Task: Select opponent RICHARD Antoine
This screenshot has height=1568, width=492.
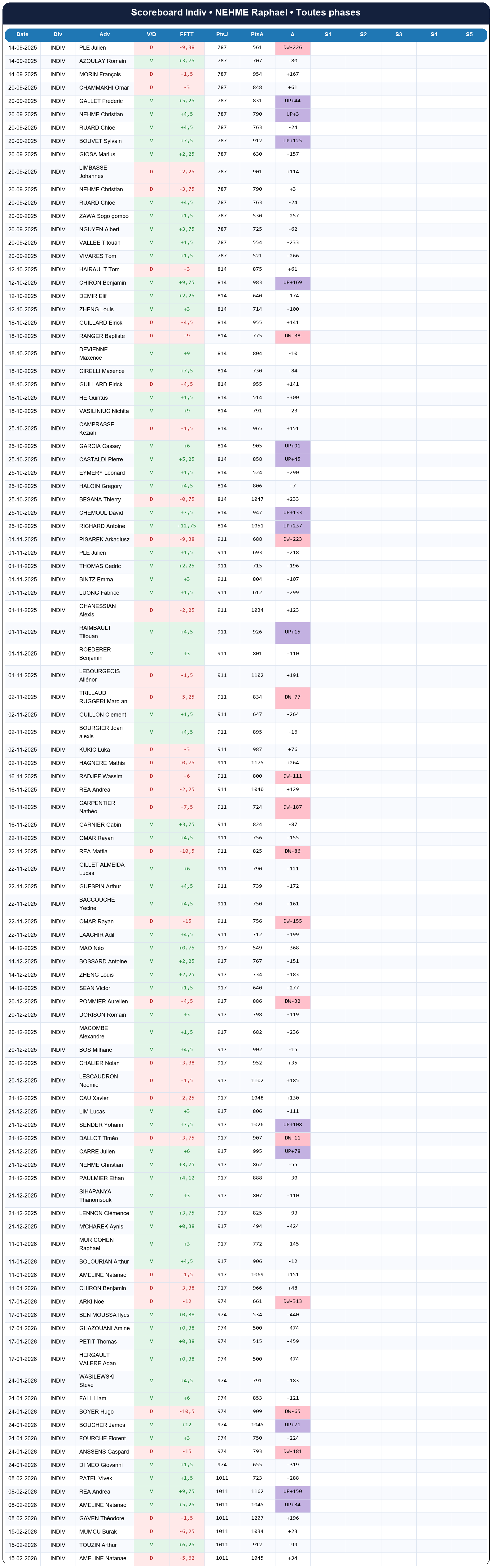Action: point(102,526)
